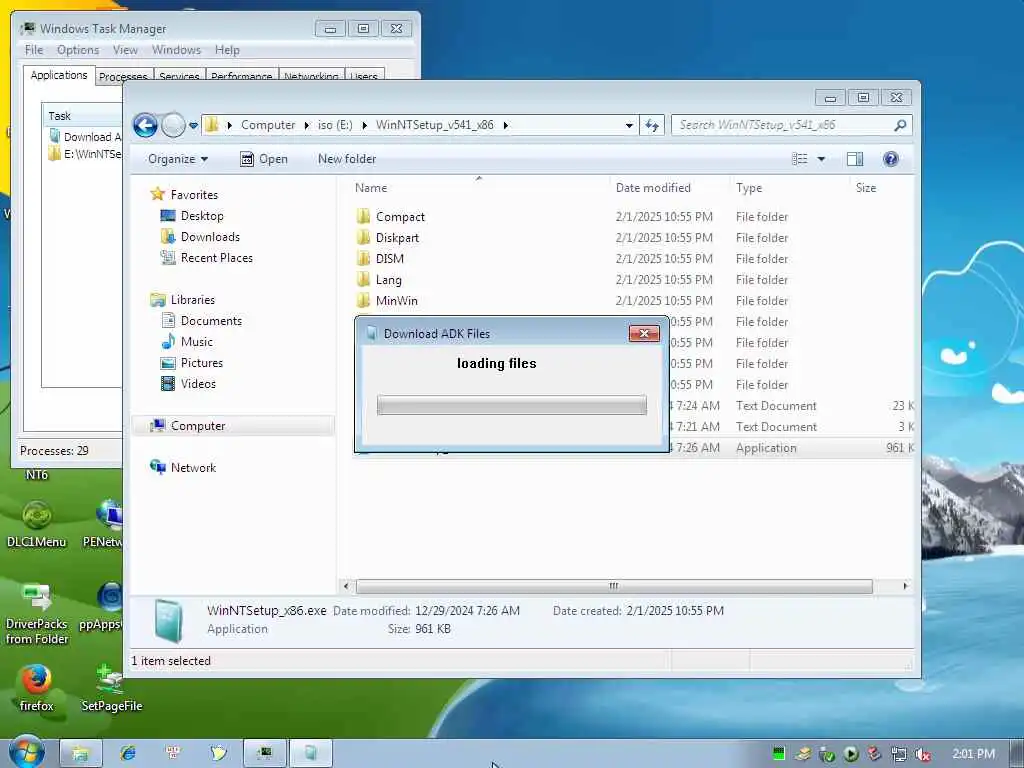
Task: Select the DISM folder icon
Action: point(364,258)
